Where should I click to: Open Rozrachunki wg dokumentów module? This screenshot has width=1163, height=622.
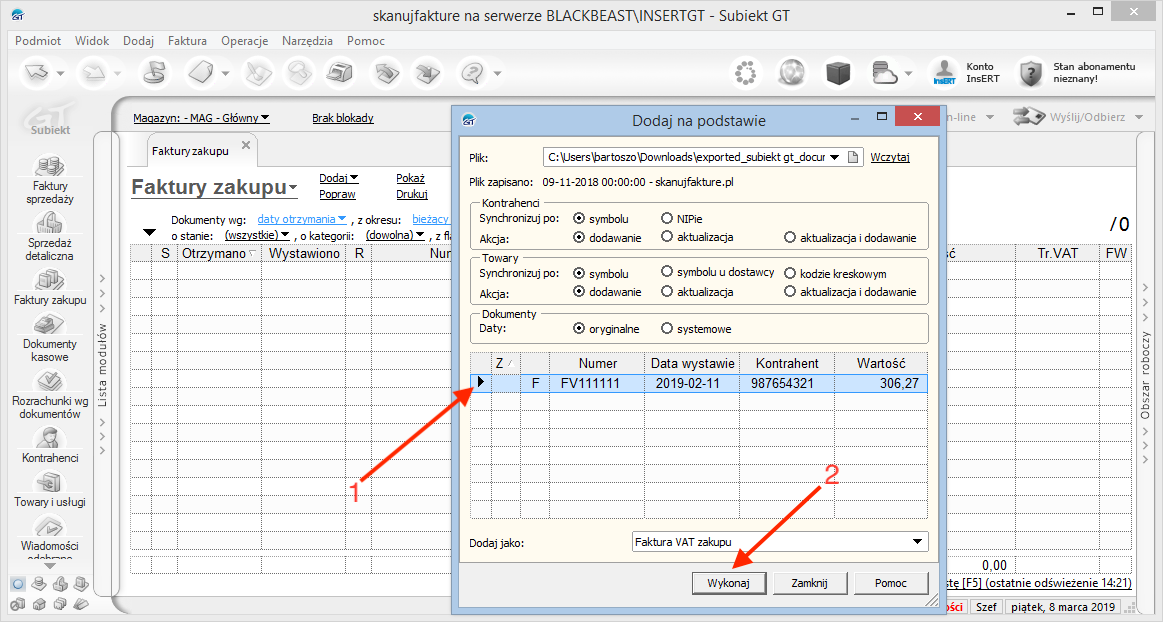(x=50, y=383)
